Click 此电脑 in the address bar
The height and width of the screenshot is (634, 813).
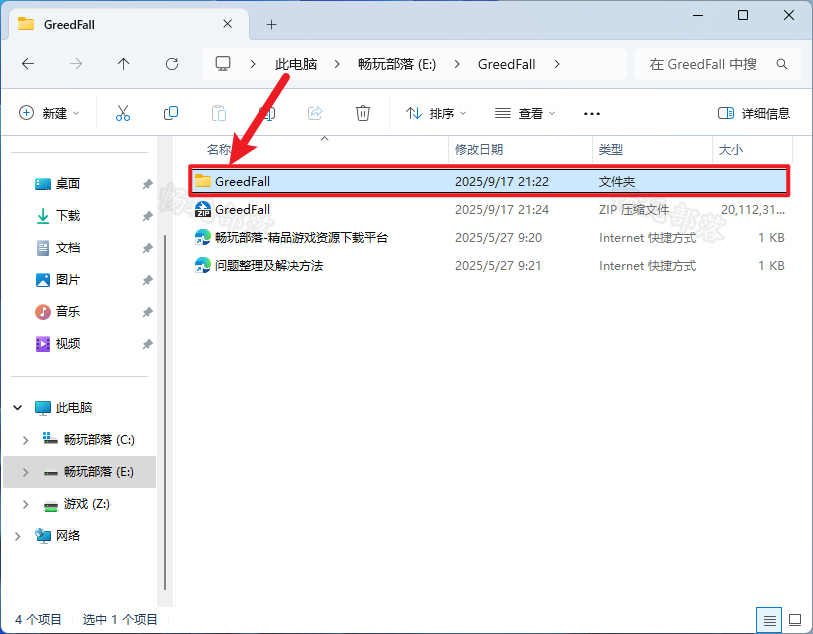coord(296,64)
